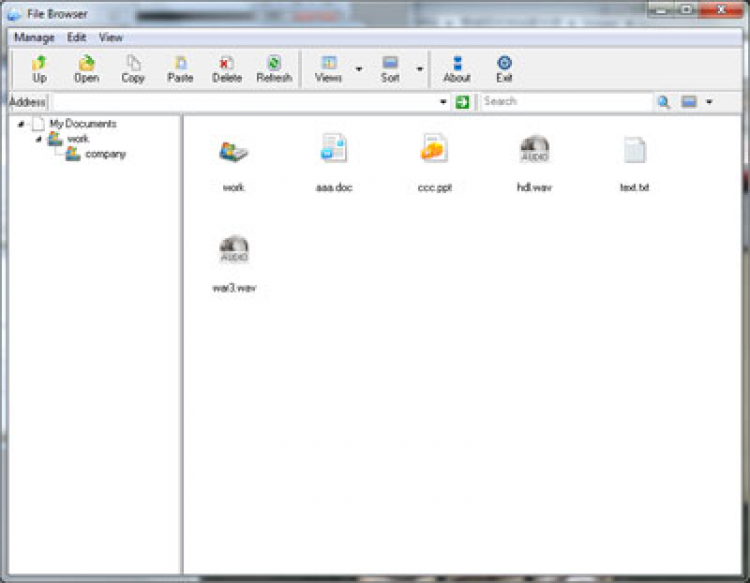Click inside the Search input field
Screen dimensions: 750x583
click(567, 101)
